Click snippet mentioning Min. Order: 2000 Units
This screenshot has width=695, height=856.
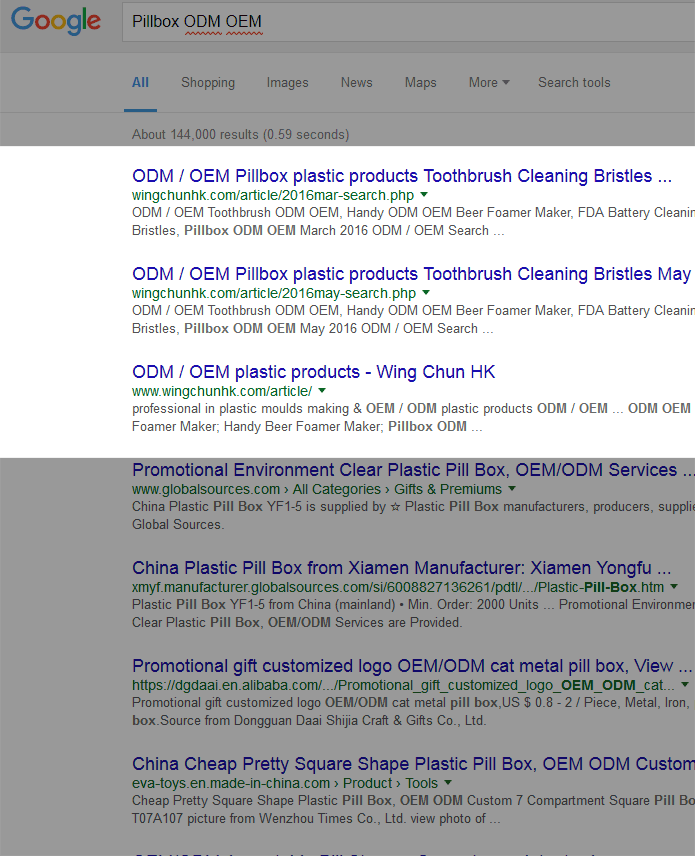point(413,613)
